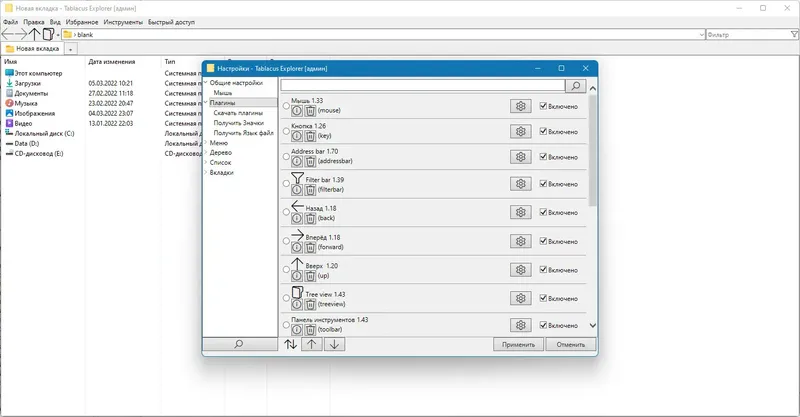
Task: Show info for Панель инструментов (toolbar) plugin
Action: click(x=297, y=330)
